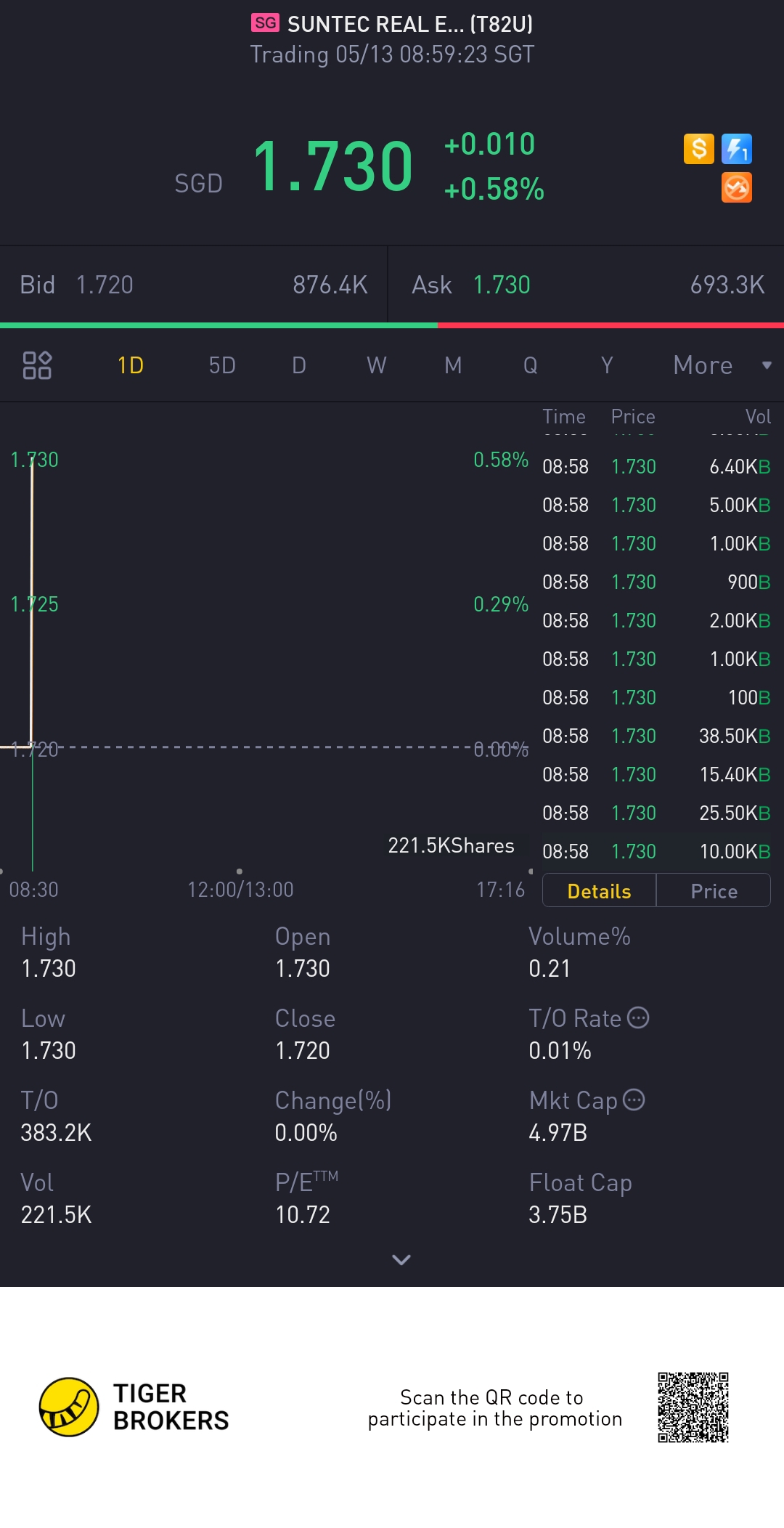Tap the orange no-short-selling badge icon

737,188
